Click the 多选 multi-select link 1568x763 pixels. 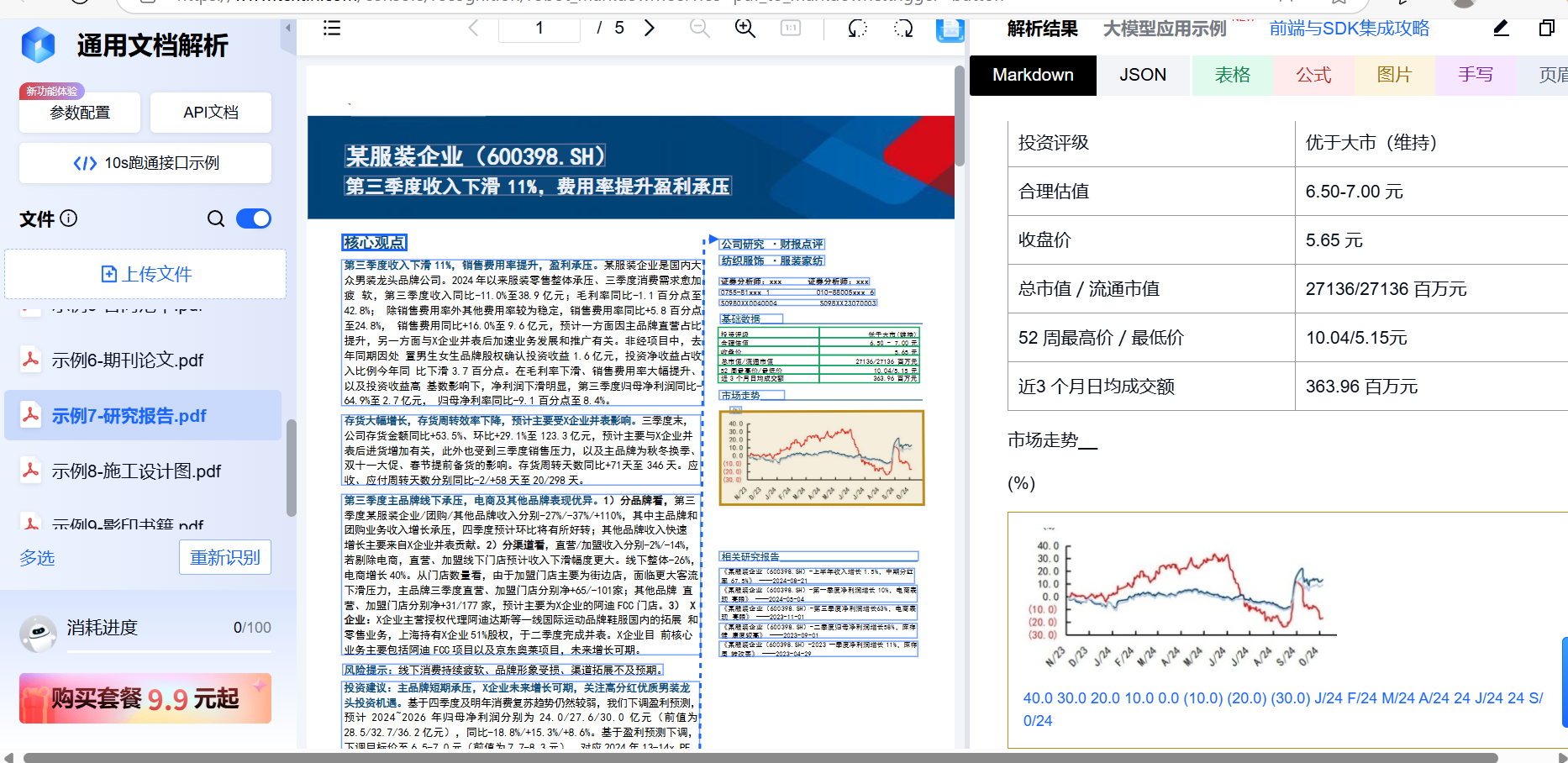pos(37,558)
